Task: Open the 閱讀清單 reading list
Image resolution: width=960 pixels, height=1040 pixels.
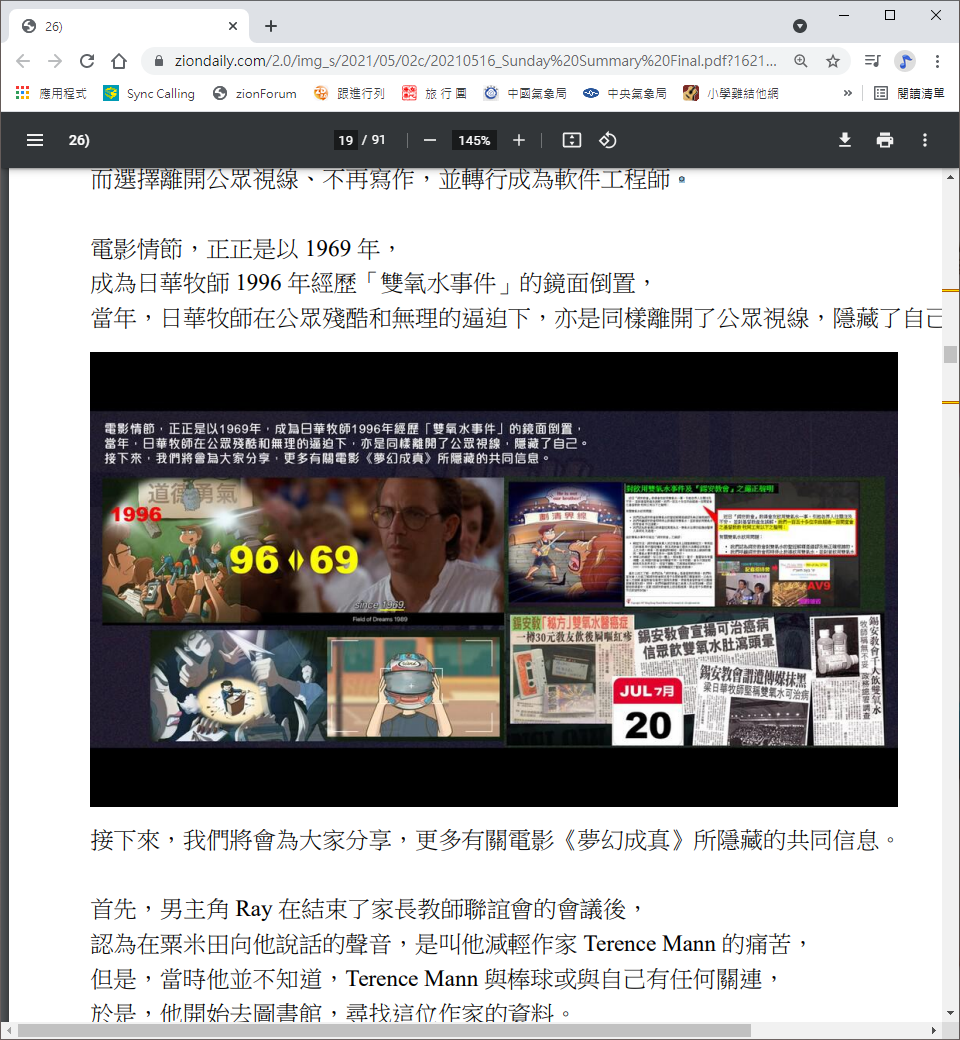Action: click(x=909, y=94)
